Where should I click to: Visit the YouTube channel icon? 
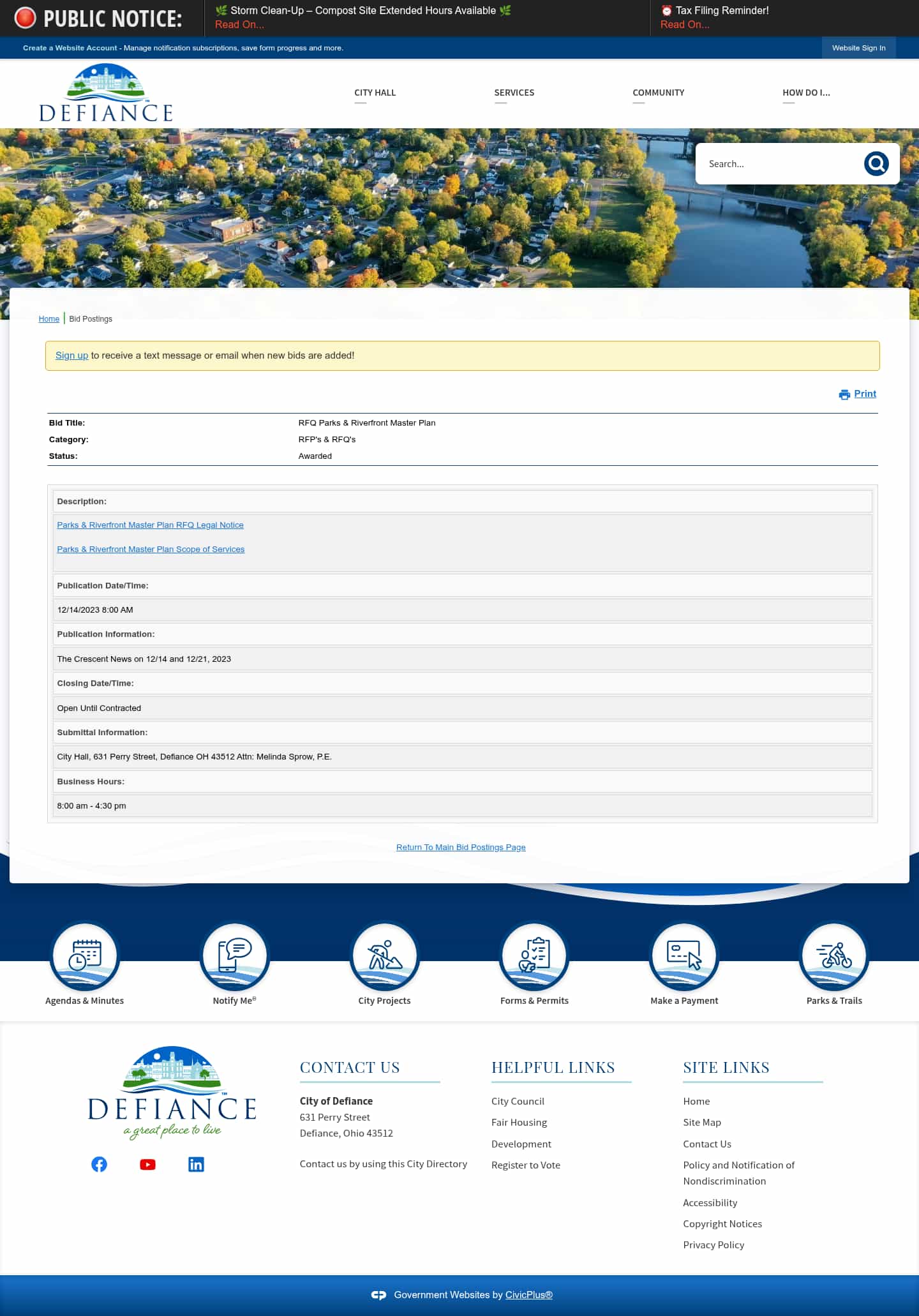[x=147, y=1164]
